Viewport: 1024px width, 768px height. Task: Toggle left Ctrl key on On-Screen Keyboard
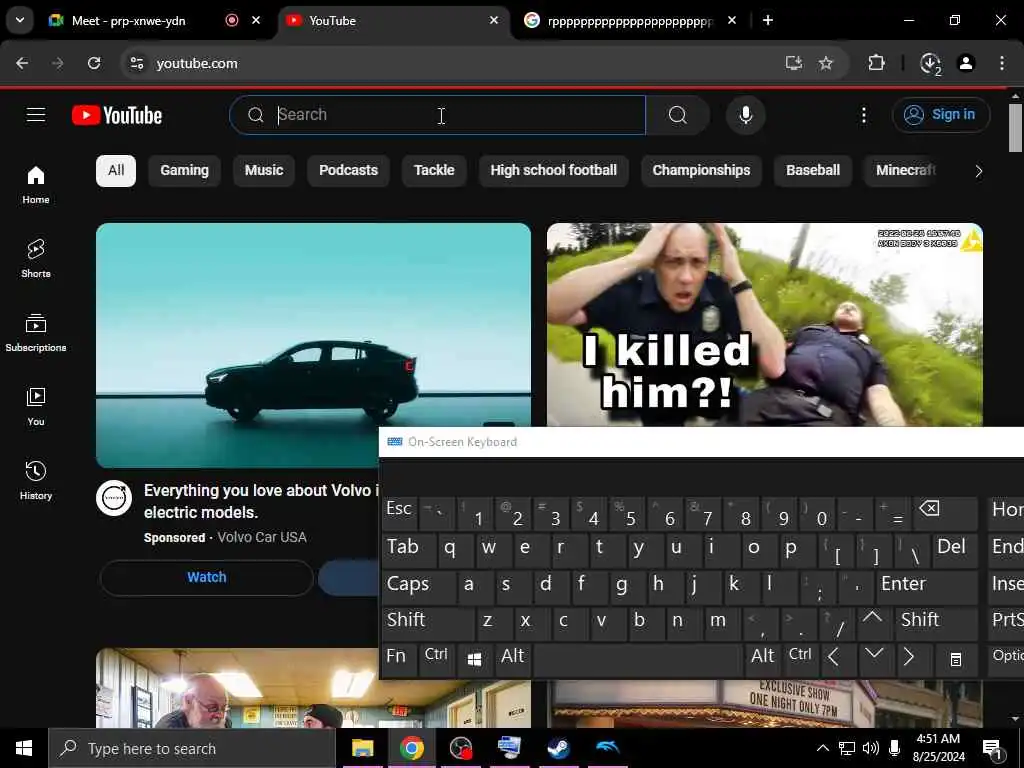(x=437, y=658)
